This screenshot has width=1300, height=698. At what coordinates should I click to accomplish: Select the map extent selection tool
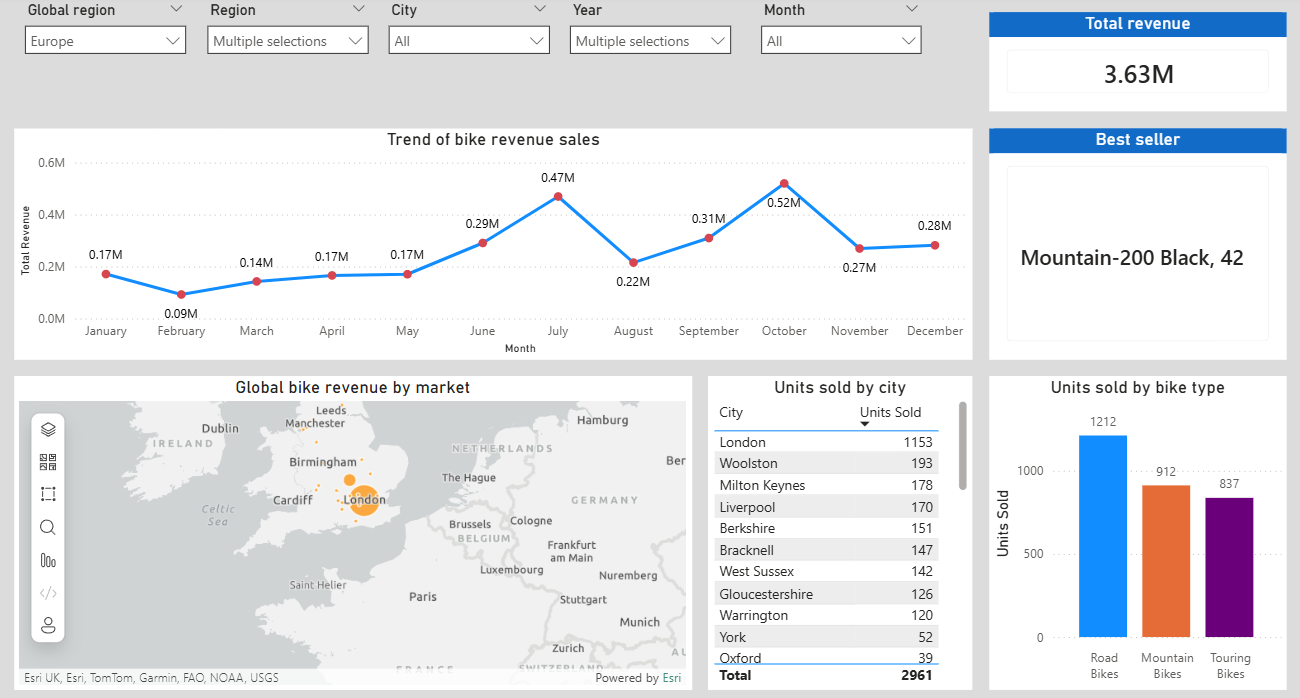pos(47,493)
